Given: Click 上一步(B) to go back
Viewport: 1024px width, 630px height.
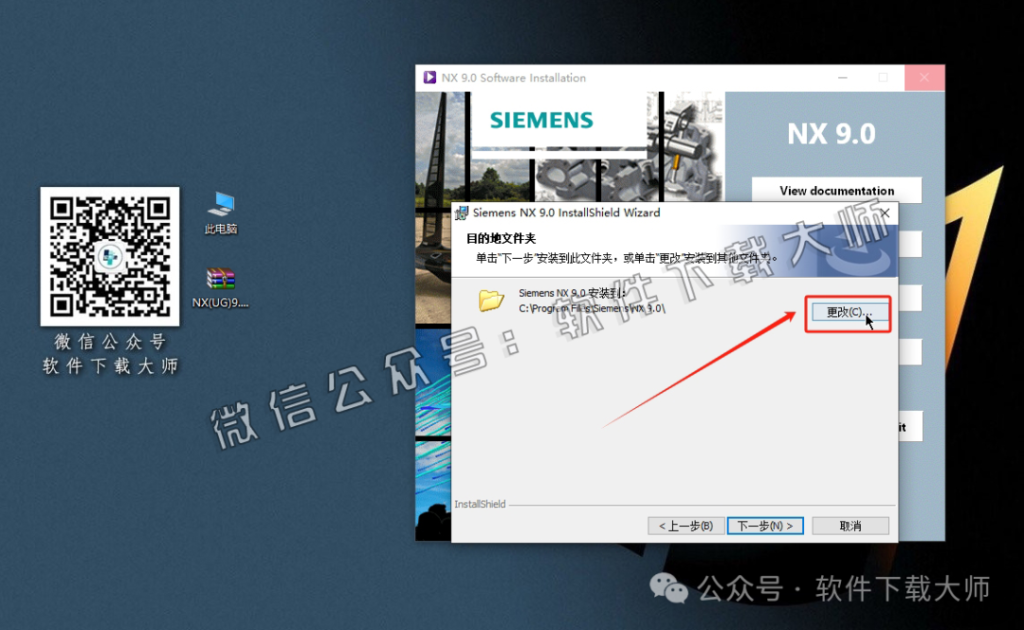Looking at the screenshot, I should click(686, 525).
